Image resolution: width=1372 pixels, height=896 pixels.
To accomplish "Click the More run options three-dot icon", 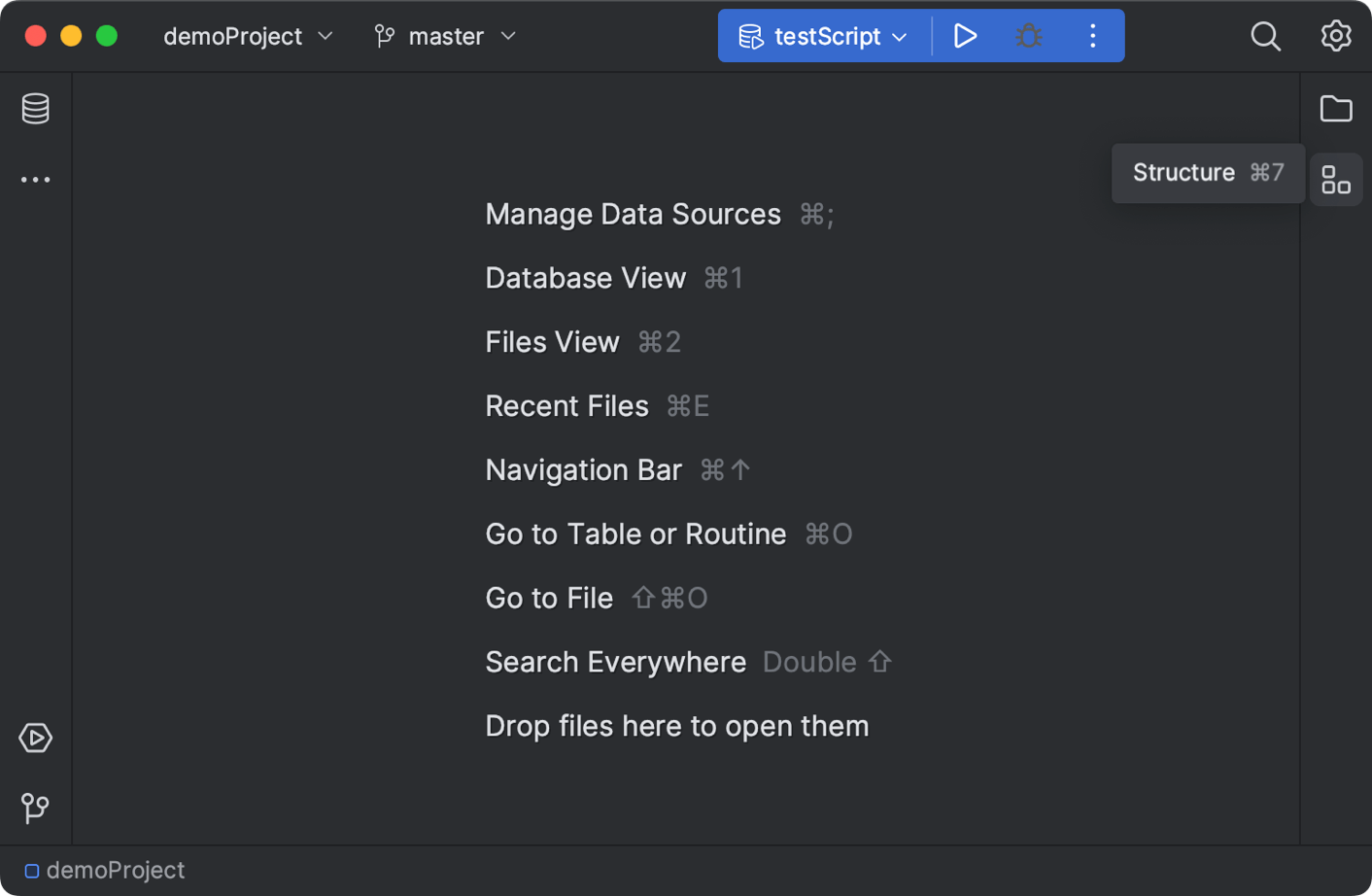I will pos(1092,36).
